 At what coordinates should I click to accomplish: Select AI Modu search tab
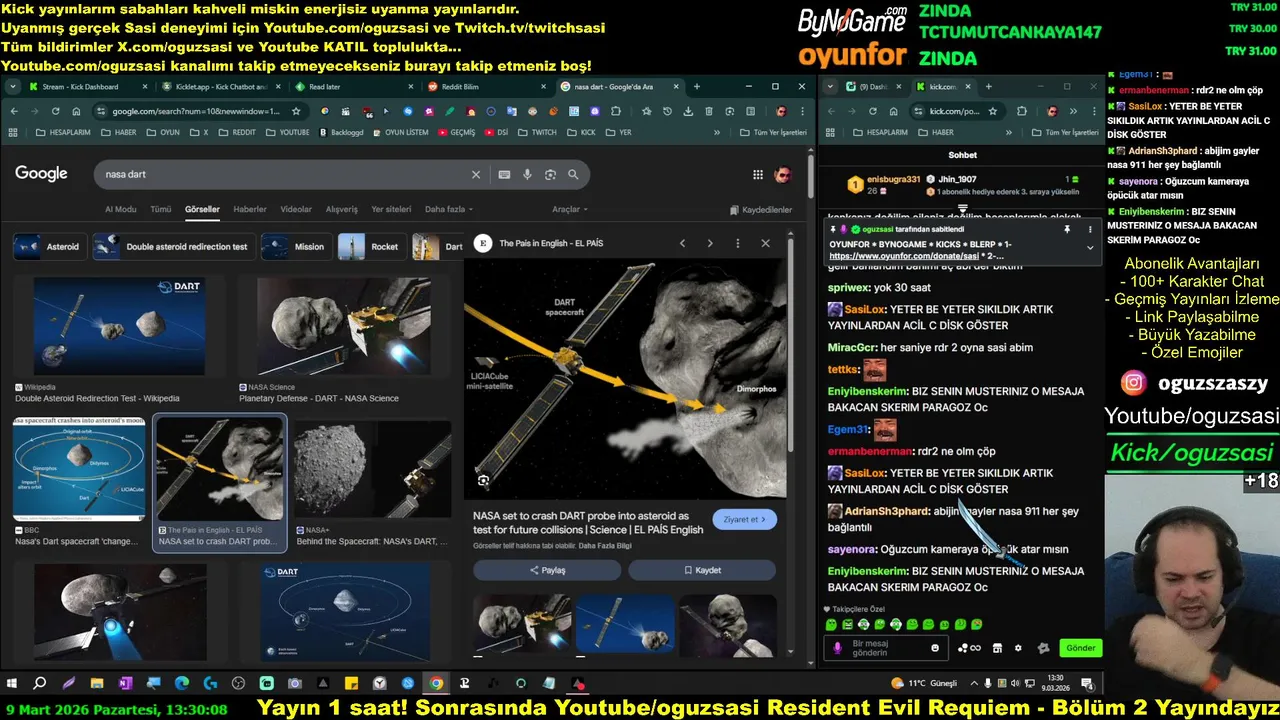(x=120, y=209)
